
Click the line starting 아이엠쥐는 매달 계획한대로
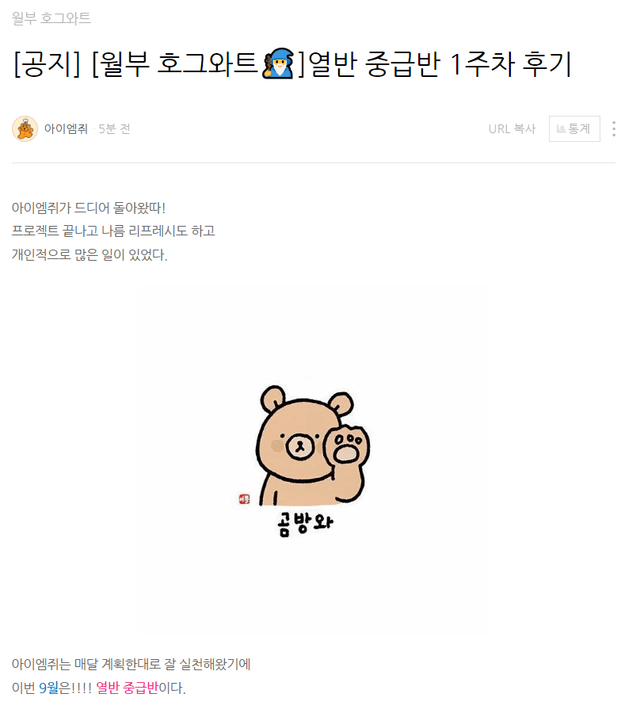click(x=131, y=663)
